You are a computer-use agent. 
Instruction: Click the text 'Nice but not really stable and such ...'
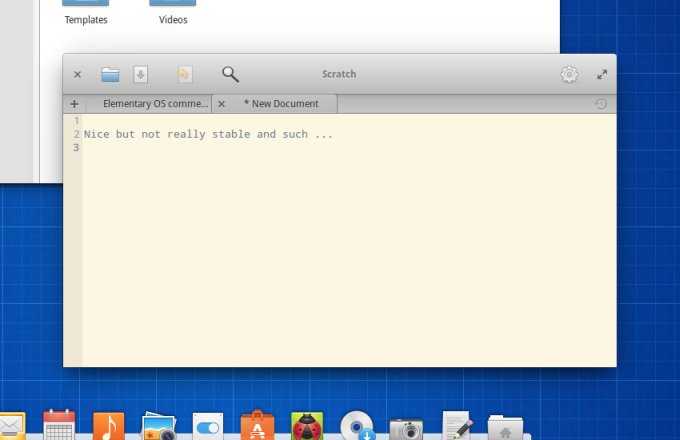pyautogui.click(x=208, y=134)
